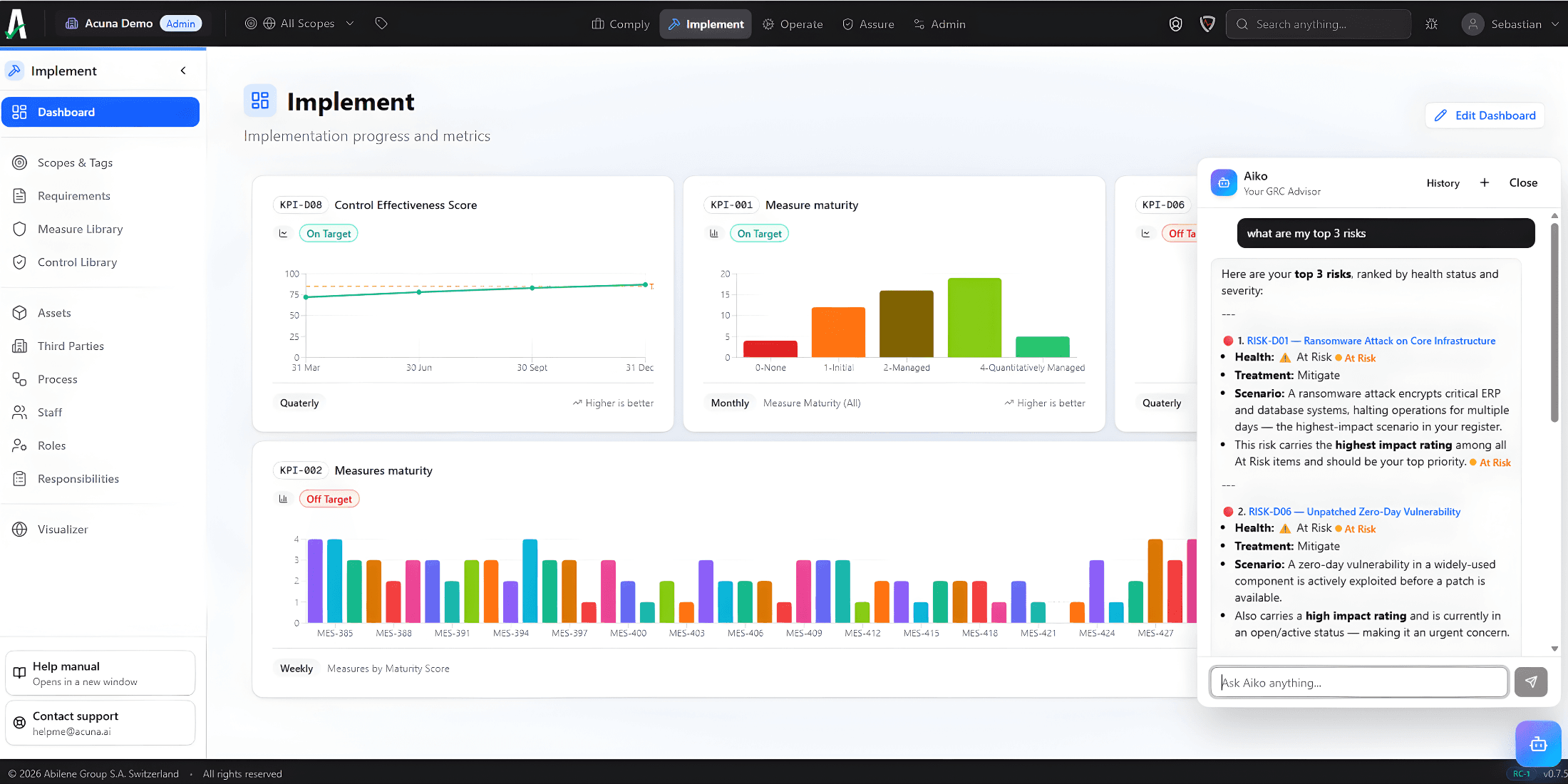Click the Acuna logo top left

[17, 24]
